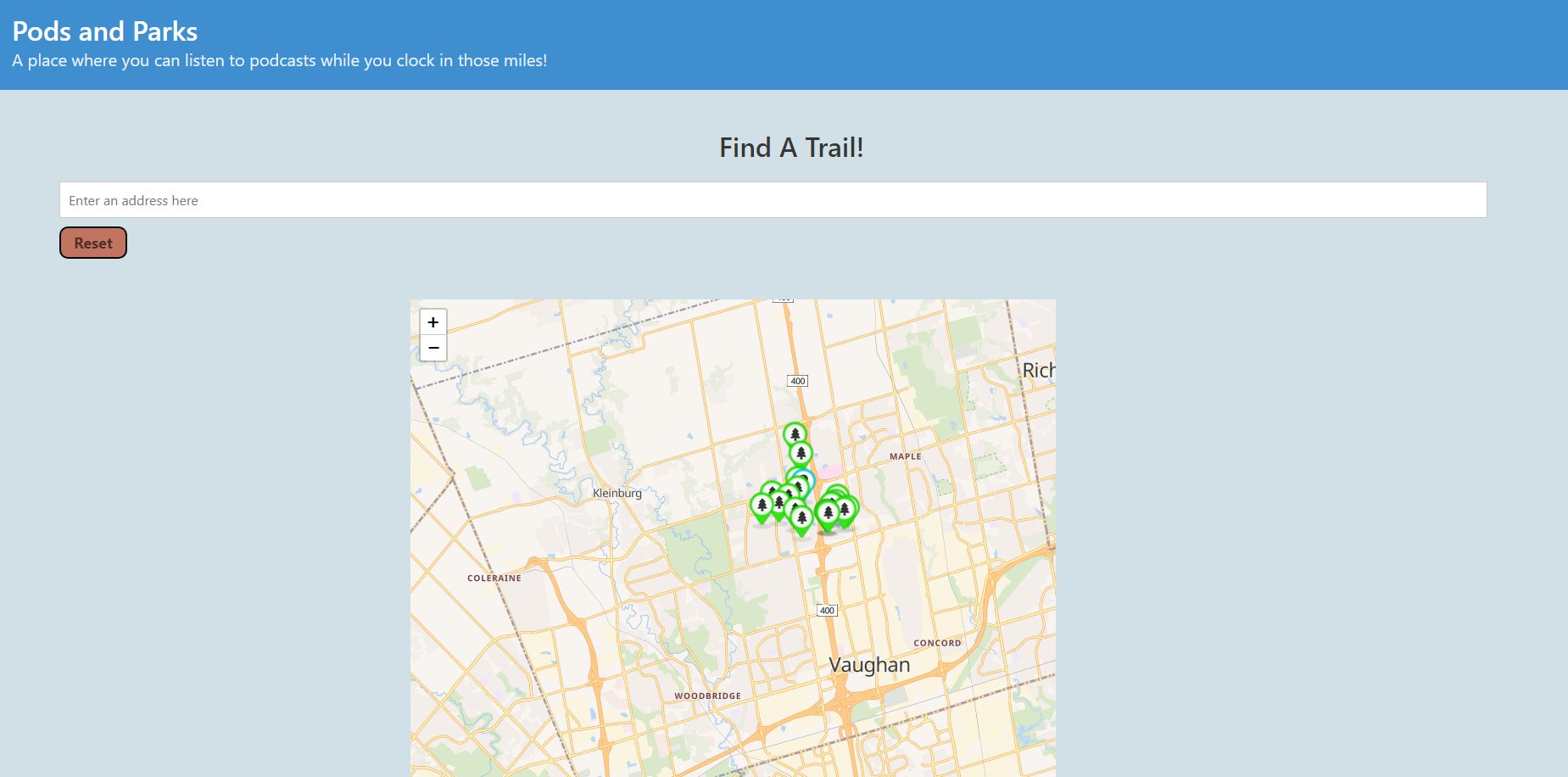
Task: Open the westernmost green tree marker
Action: 762,506
